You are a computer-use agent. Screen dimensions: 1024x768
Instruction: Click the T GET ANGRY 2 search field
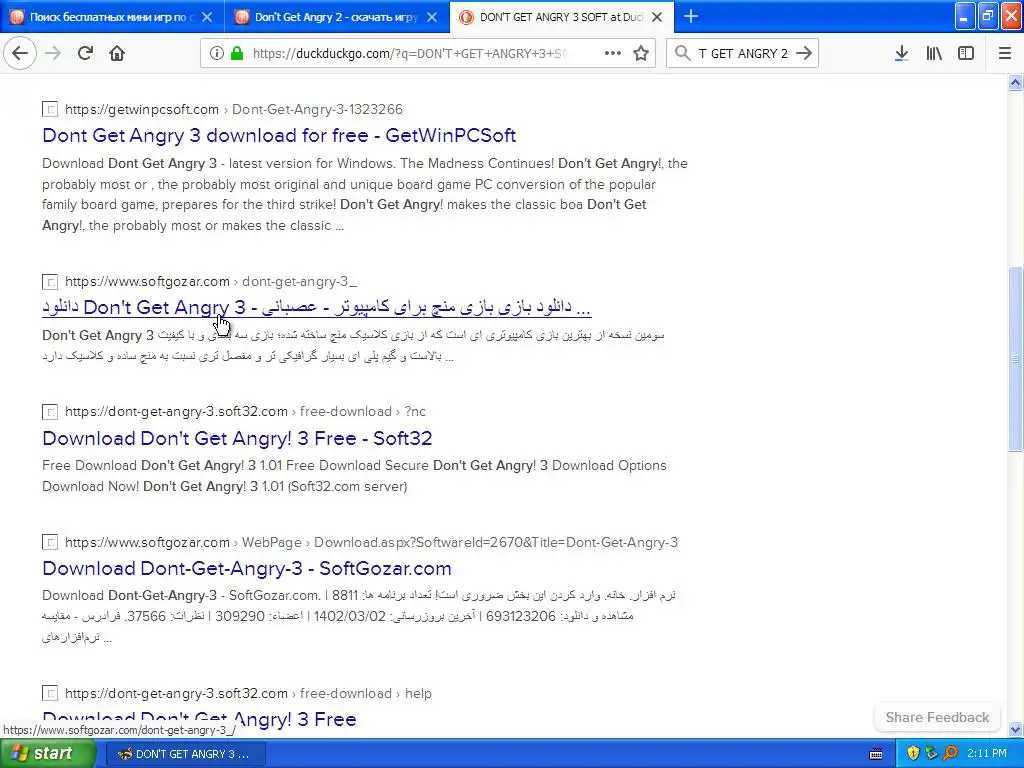click(x=743, y=53)
